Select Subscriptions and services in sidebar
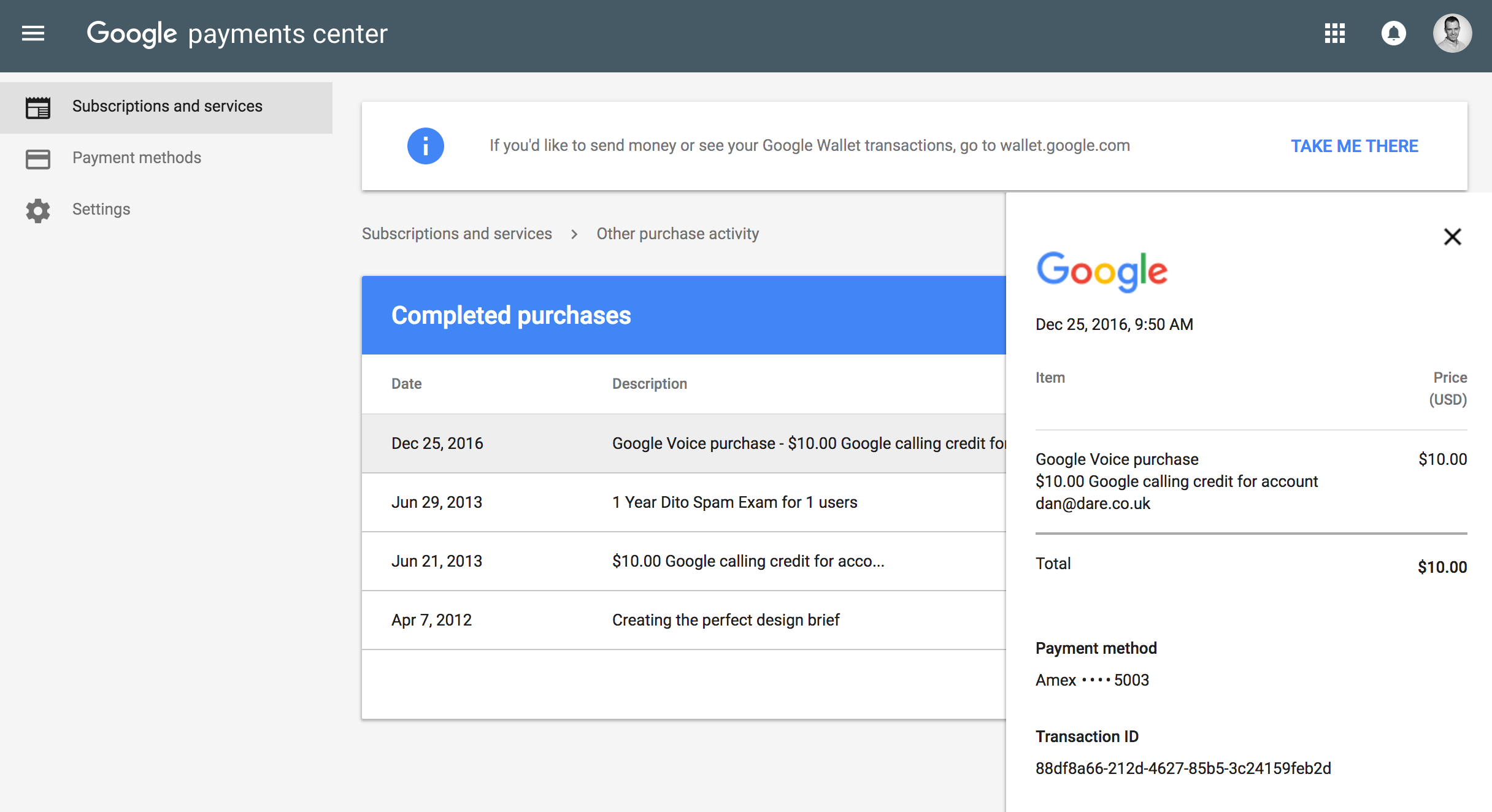This screenshot has width=1492, height=812. pyautogui.click(x=166, y=107)
